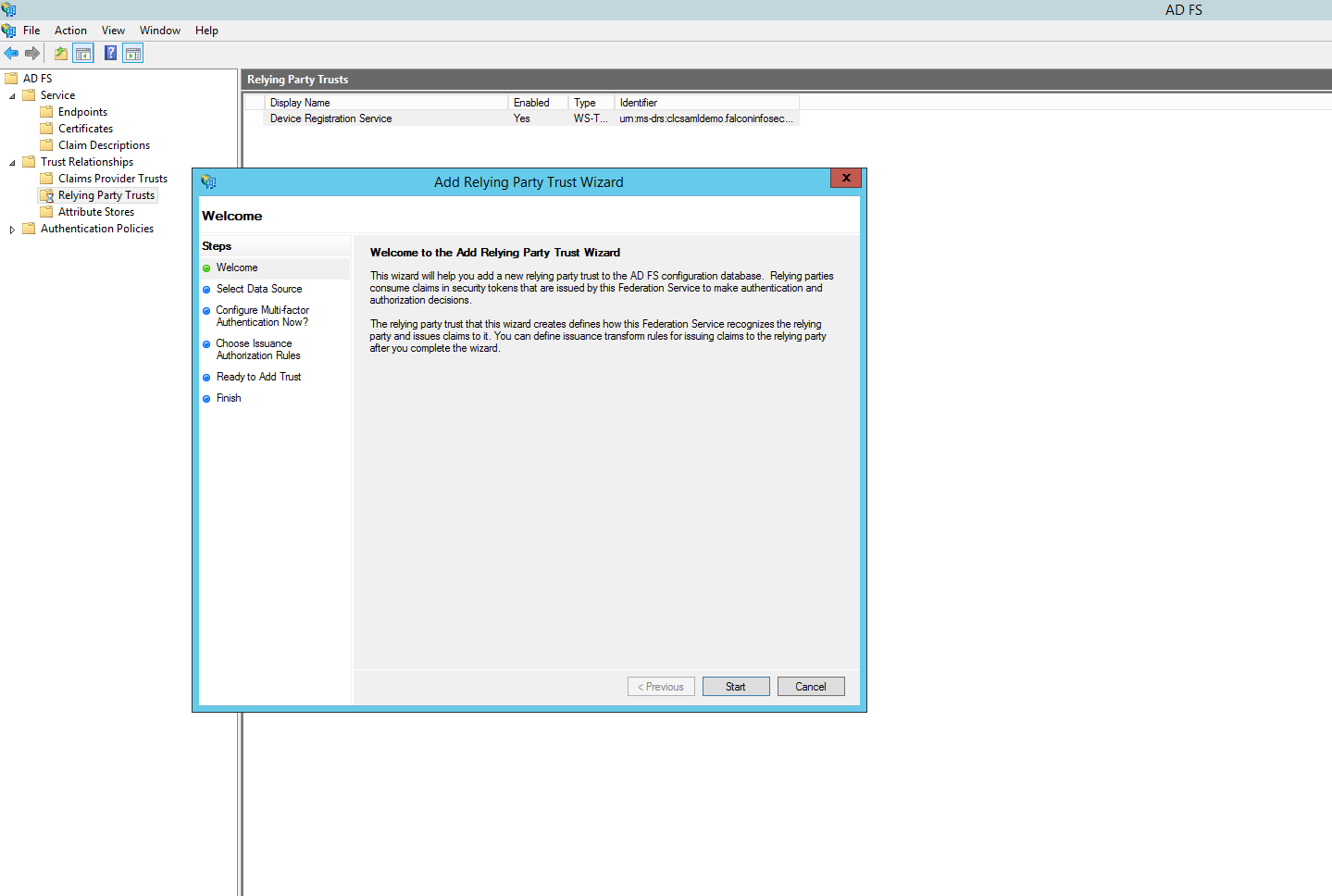Click the Finish step bullet
1332x896 pixels.
point(206,399)
